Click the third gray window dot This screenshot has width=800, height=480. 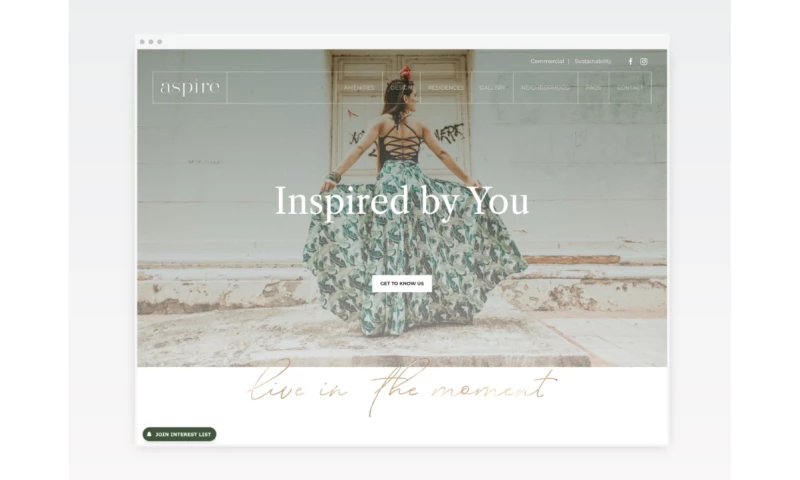pyautogui.click(x=160, y=42)
